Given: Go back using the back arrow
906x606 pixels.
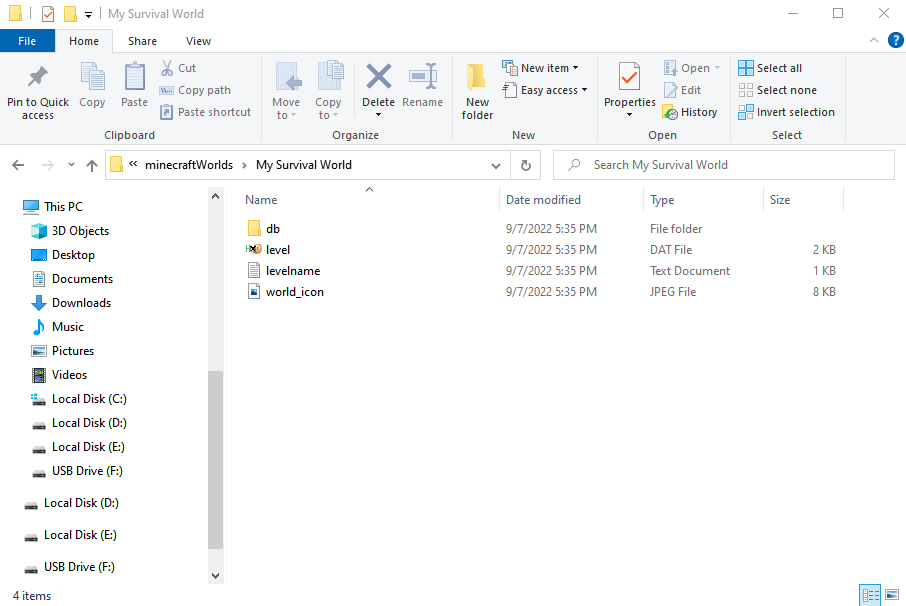Looking at the screenshot, I should (x=18, y=165).
